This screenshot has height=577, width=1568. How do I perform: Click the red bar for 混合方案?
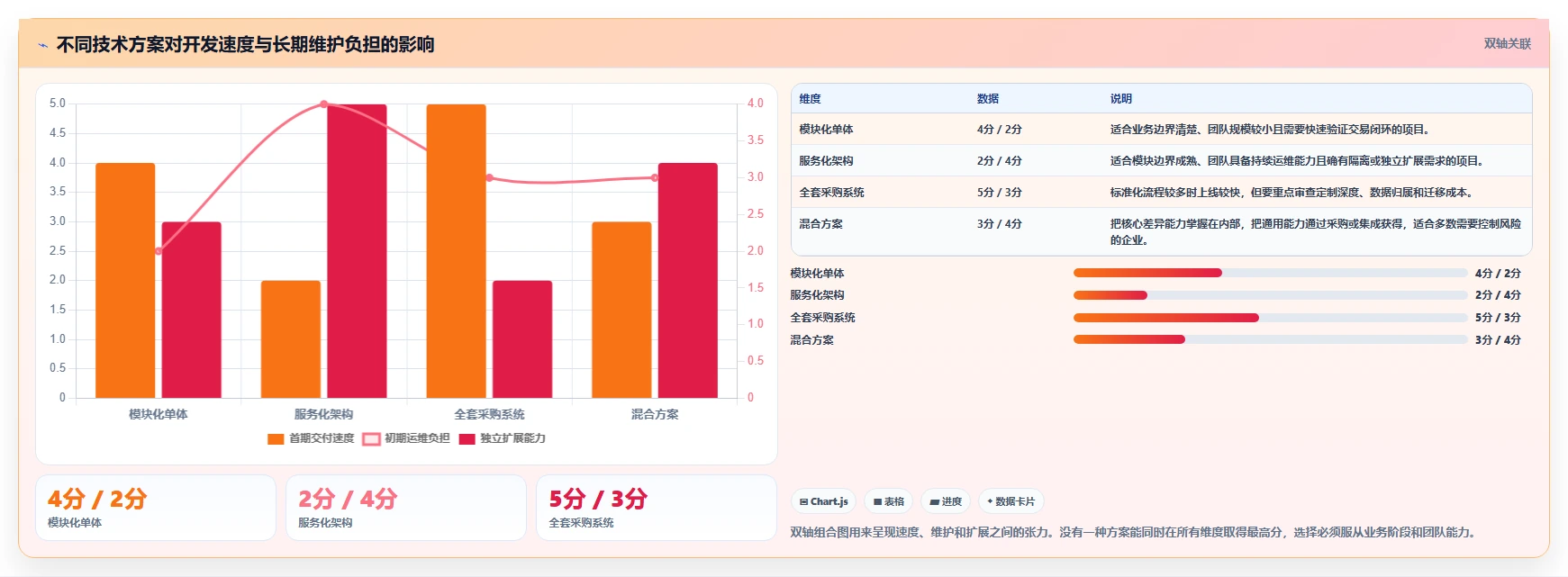[x=688, y=280]
